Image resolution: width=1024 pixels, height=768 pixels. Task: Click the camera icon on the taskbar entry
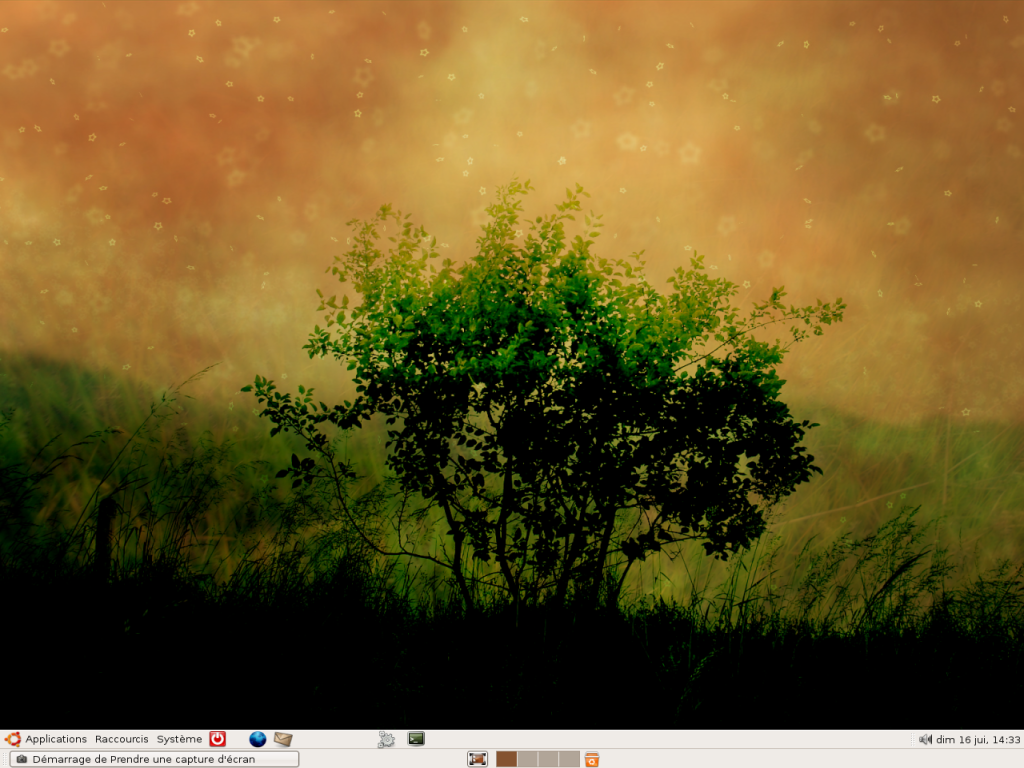pos(22,759)
